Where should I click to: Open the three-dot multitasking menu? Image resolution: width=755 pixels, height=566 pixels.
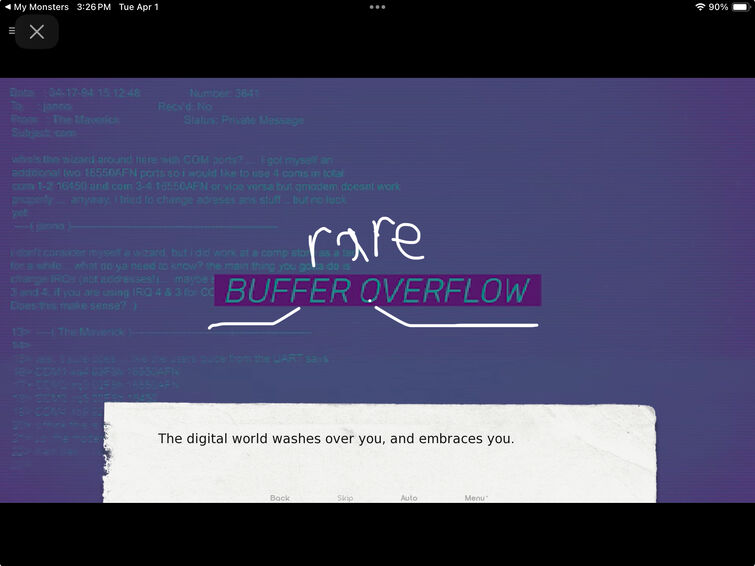[377, 7]
